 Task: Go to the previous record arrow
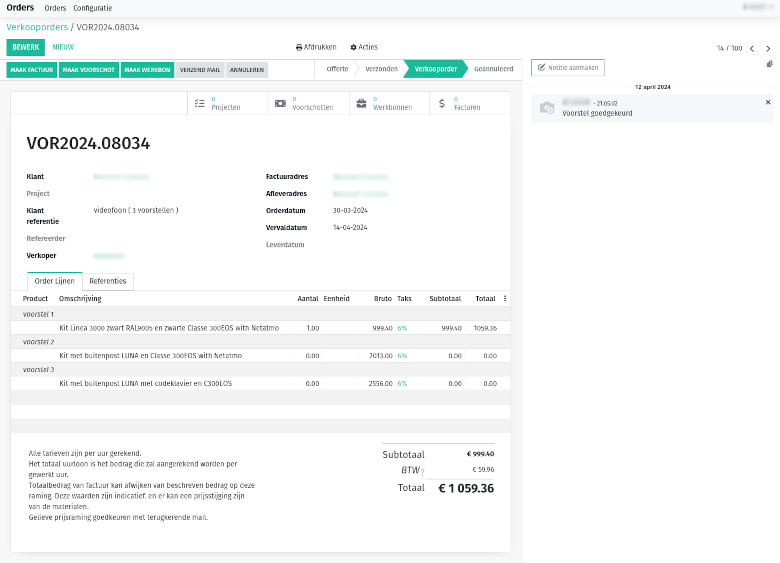click(x=752, y=48)
